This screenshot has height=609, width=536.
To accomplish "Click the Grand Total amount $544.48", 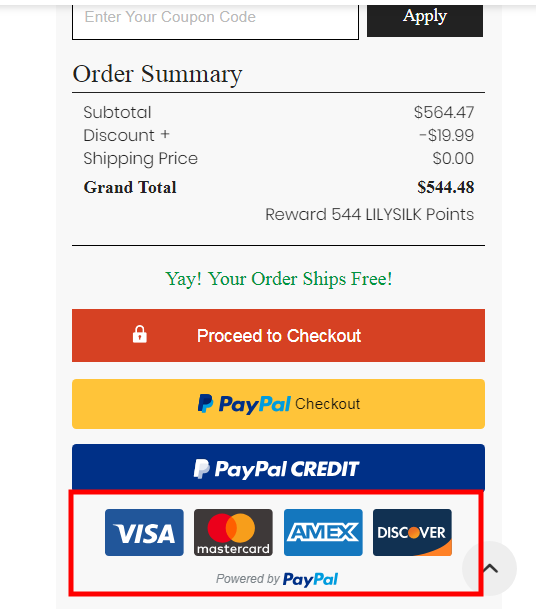I will (x=446, y=187).
